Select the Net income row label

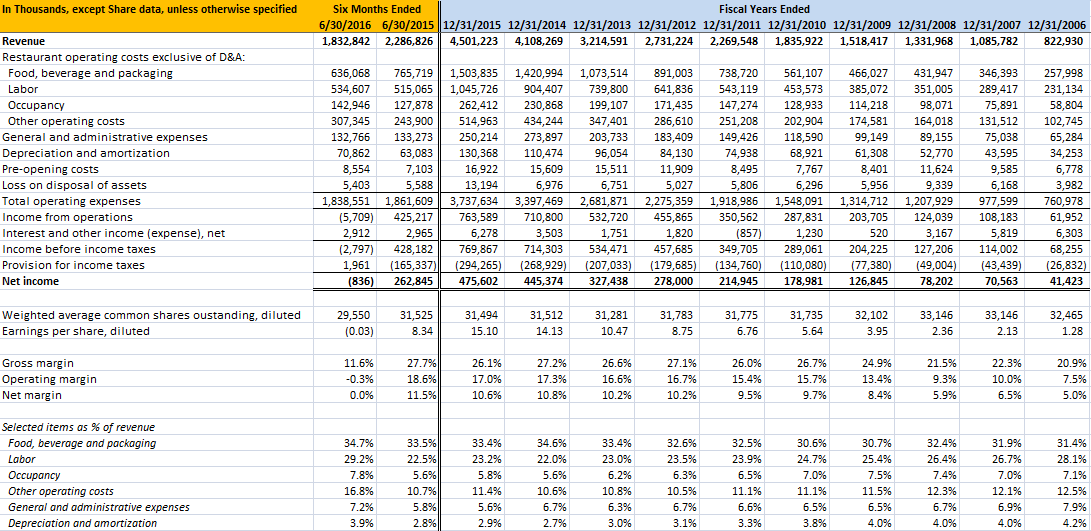(x=31, y=282)
